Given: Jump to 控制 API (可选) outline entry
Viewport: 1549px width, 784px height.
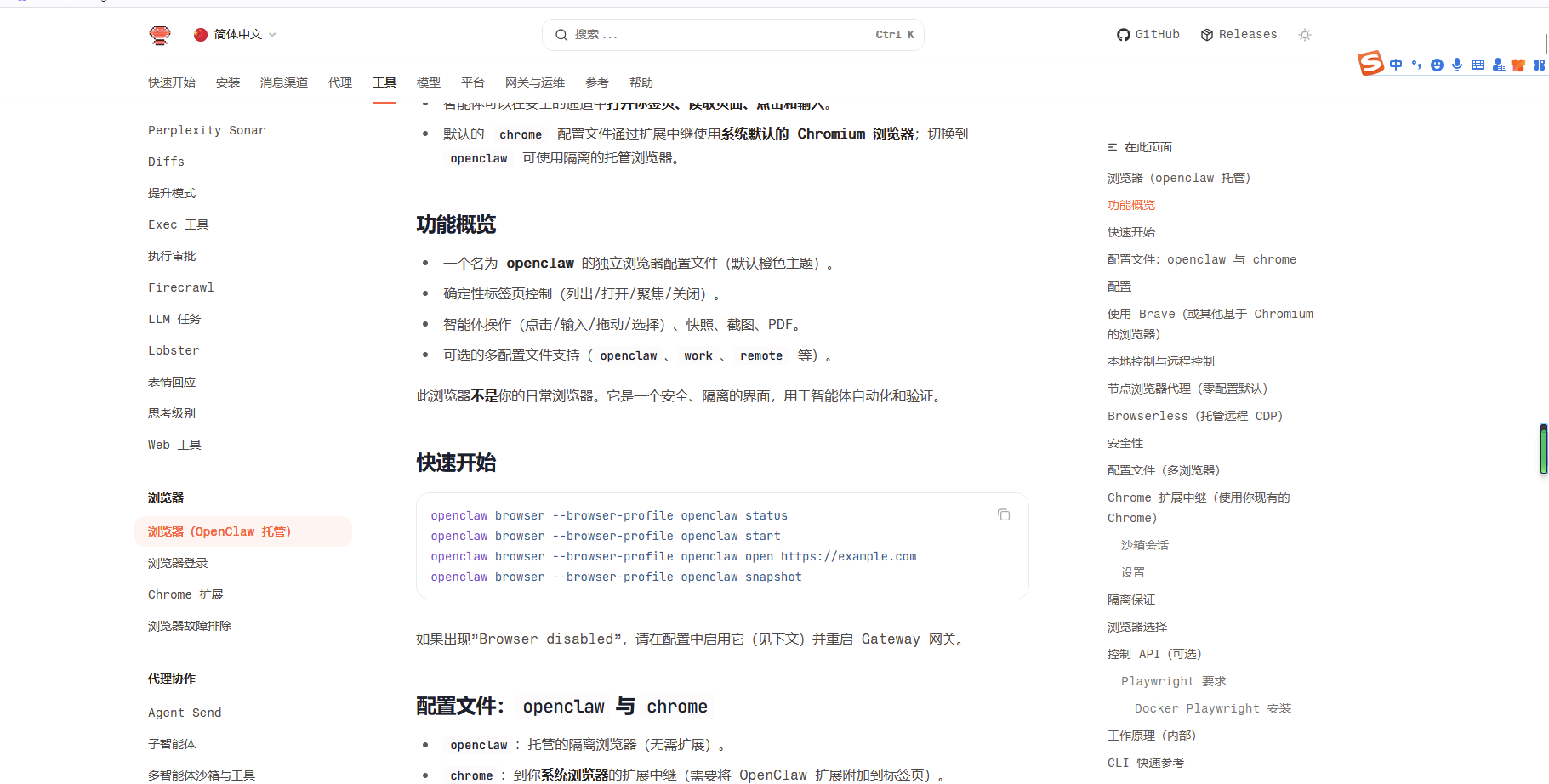Looking at the screenshot, I should point(1154,654).
